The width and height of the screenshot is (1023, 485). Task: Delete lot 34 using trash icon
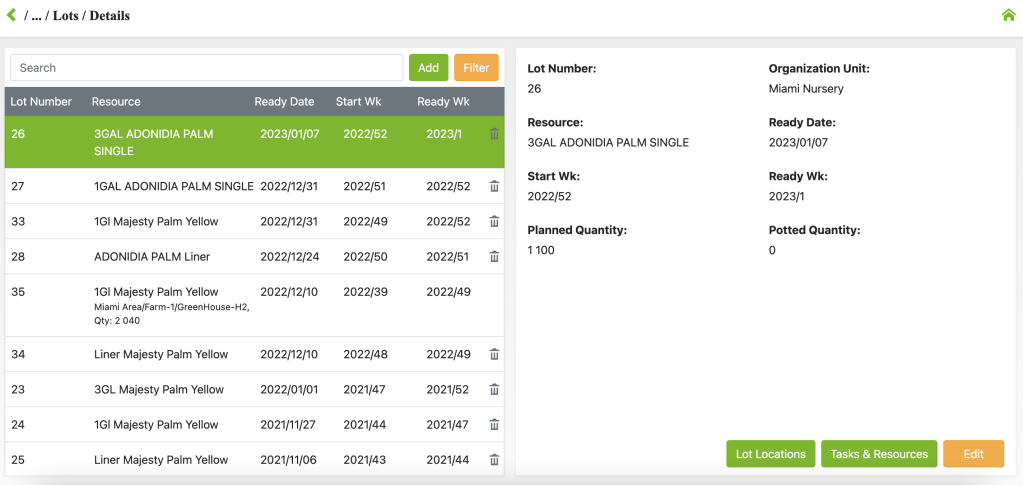(x=494, y=354)
